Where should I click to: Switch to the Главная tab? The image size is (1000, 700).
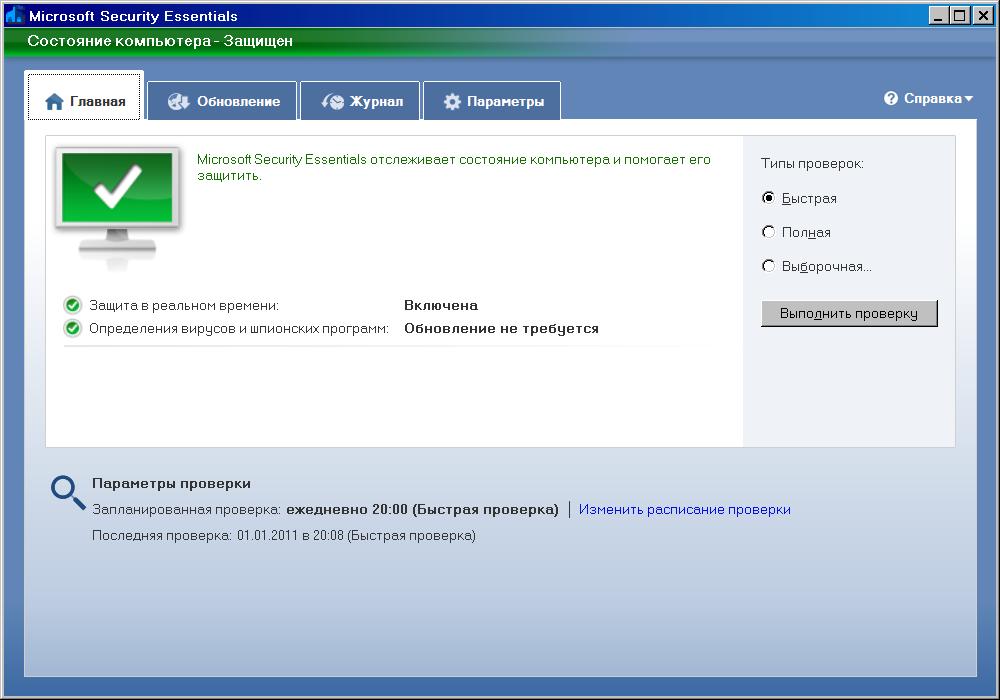[84, 96]
